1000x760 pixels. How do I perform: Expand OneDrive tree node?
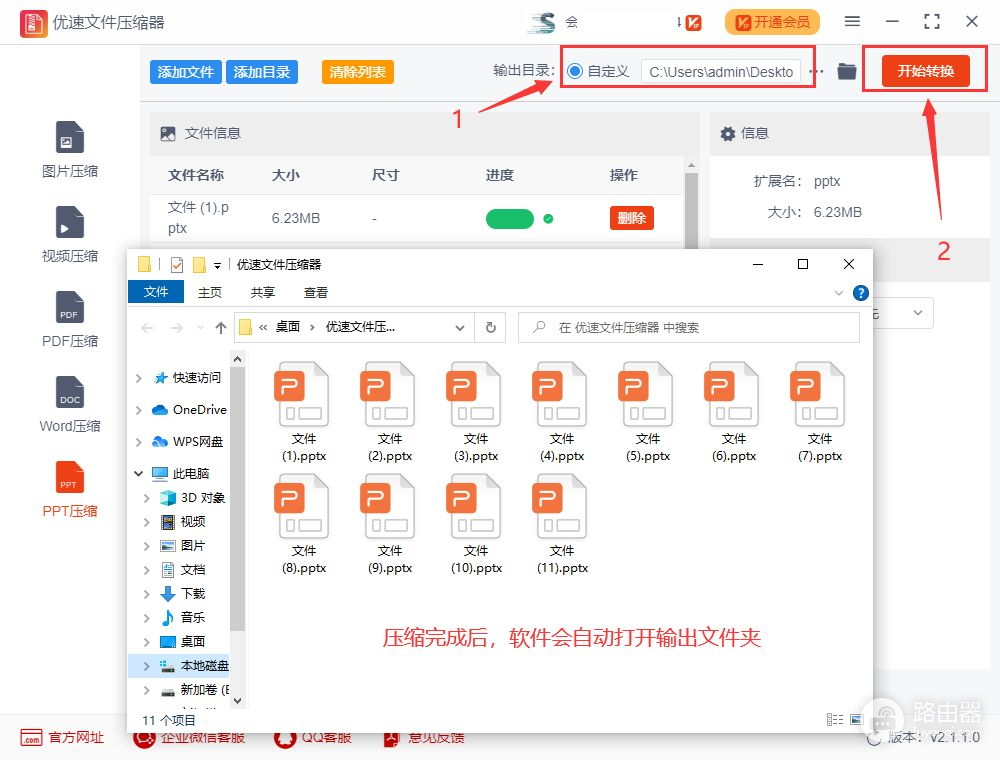(139, 410)
